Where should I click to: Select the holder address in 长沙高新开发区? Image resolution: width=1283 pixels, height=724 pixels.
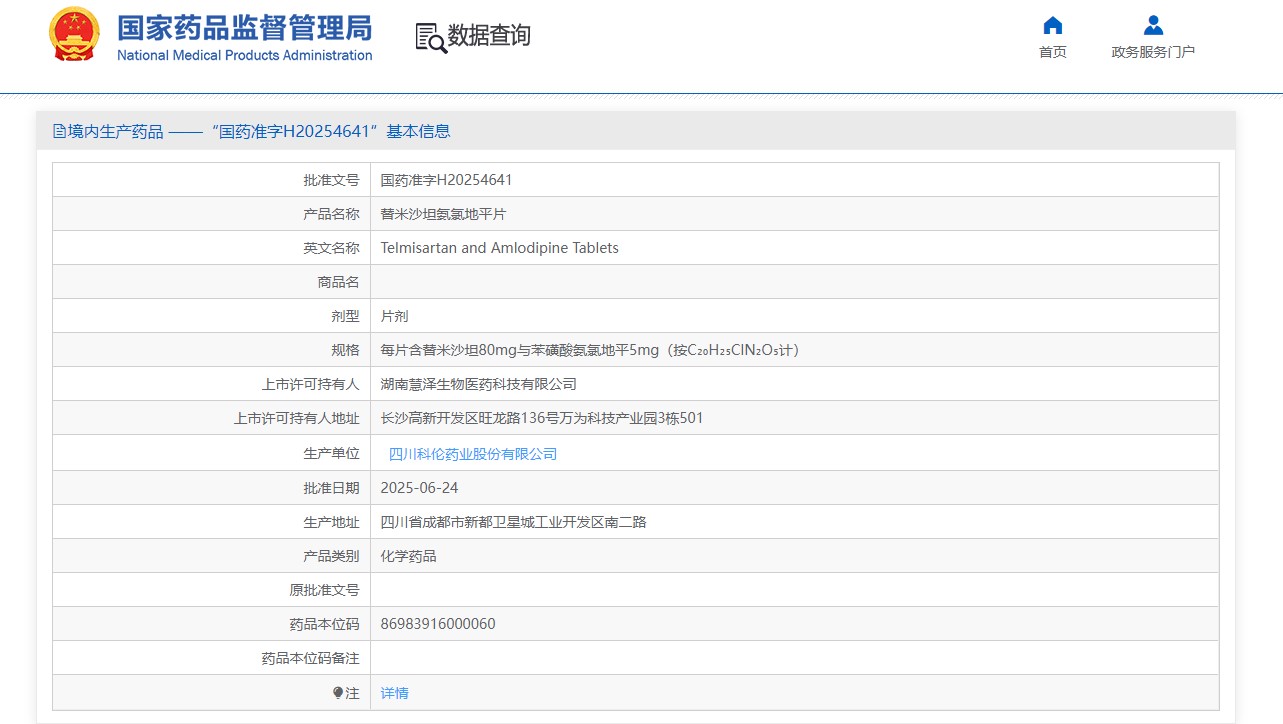click(542, 418)
